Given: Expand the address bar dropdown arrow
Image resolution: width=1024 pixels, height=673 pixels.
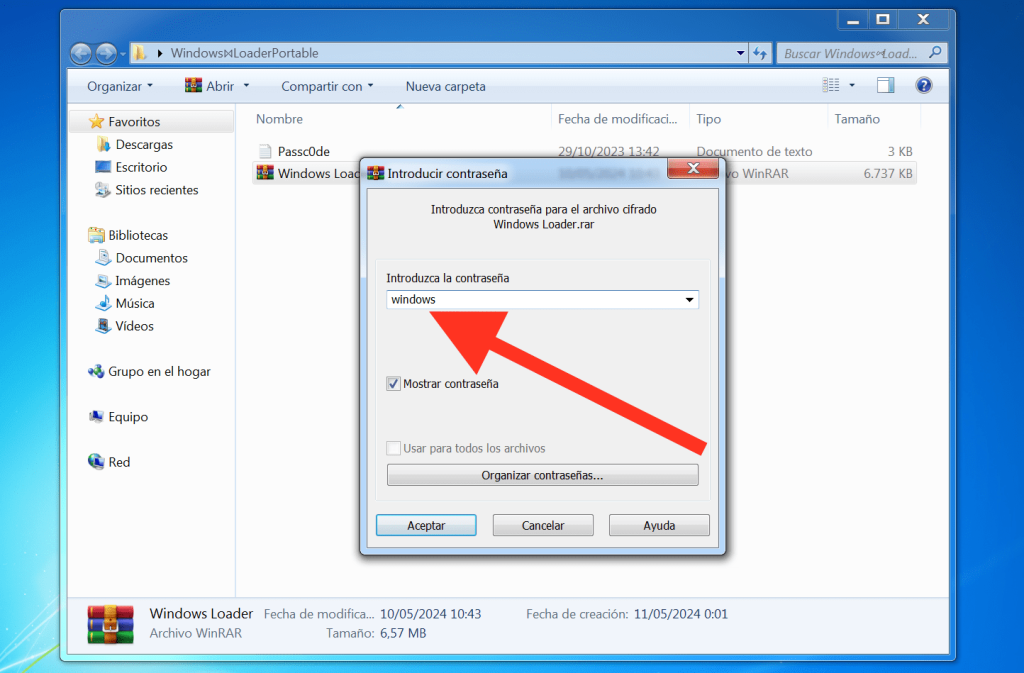Looking at the screenshot, I should pos(739,53).
